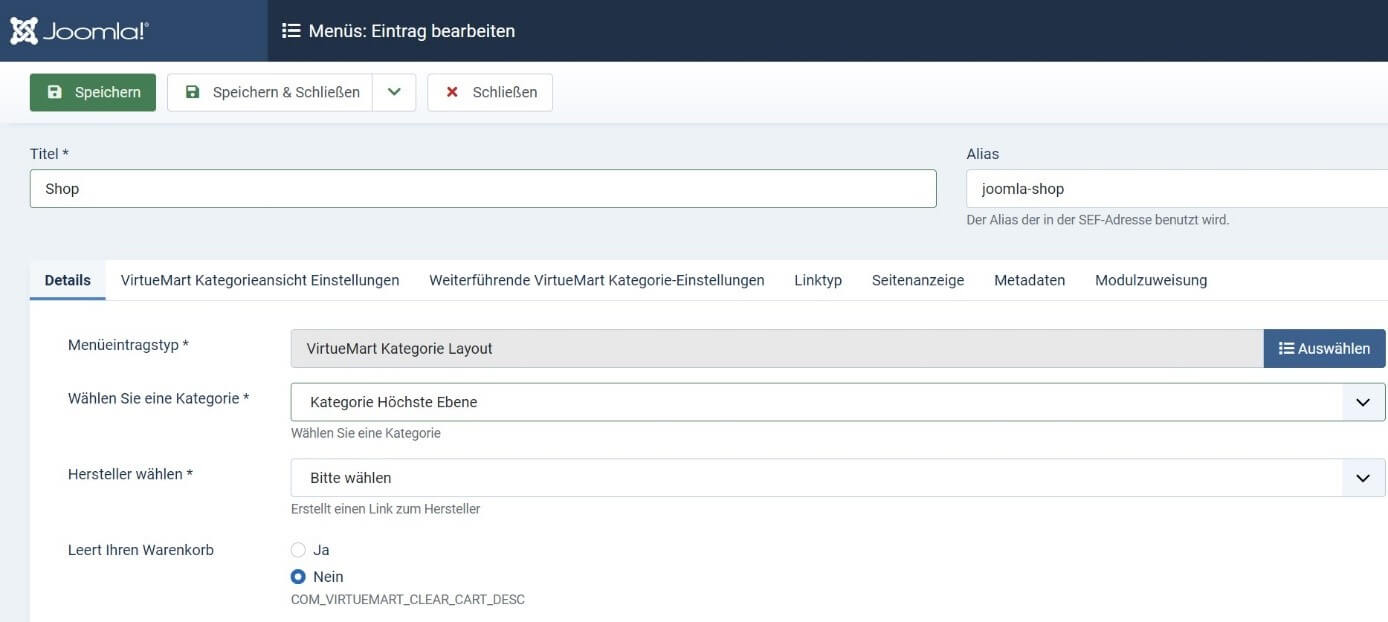Click the Joomla! logo

80,31
